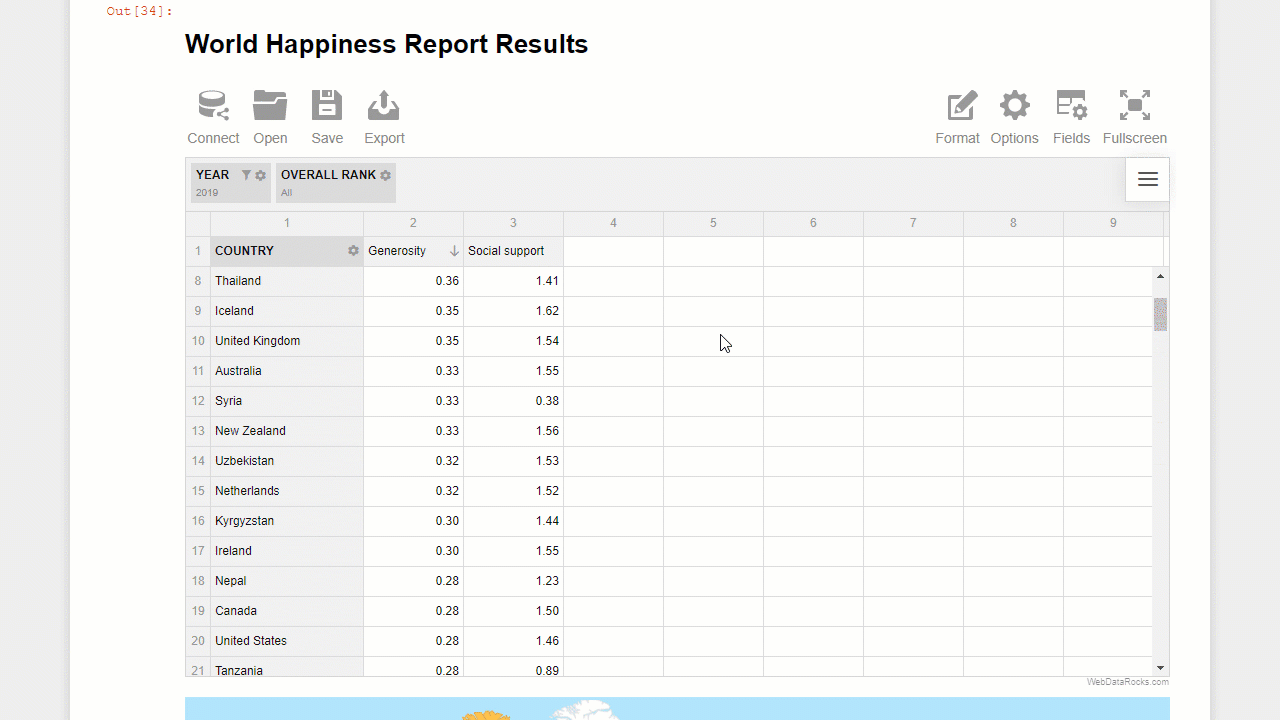Click the OVERALL RANK settings gear
Image resolution: width=1280 pixels, height=720 pixels.
click(386, 175)
